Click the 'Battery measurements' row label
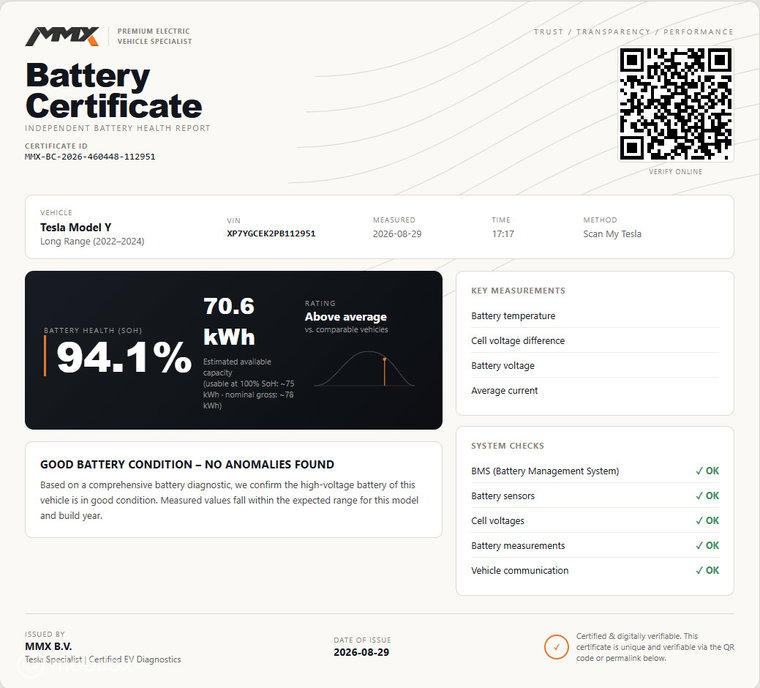 (518, 545)
